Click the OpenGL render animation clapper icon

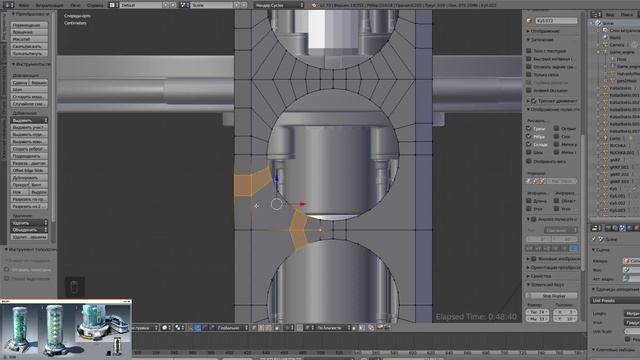point(387,328)
